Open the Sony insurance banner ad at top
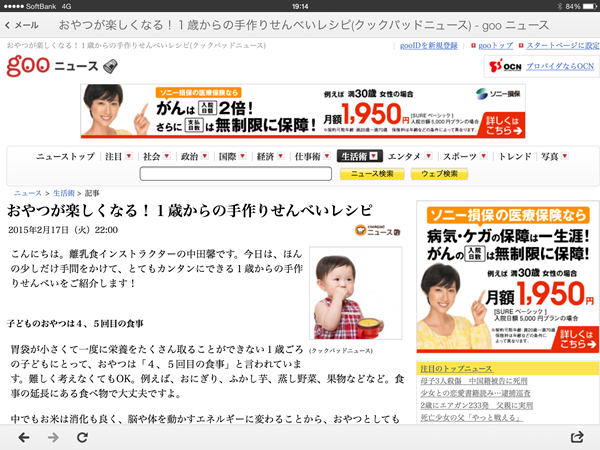Screen dimensions: 600x450 [x=303, y=111]
